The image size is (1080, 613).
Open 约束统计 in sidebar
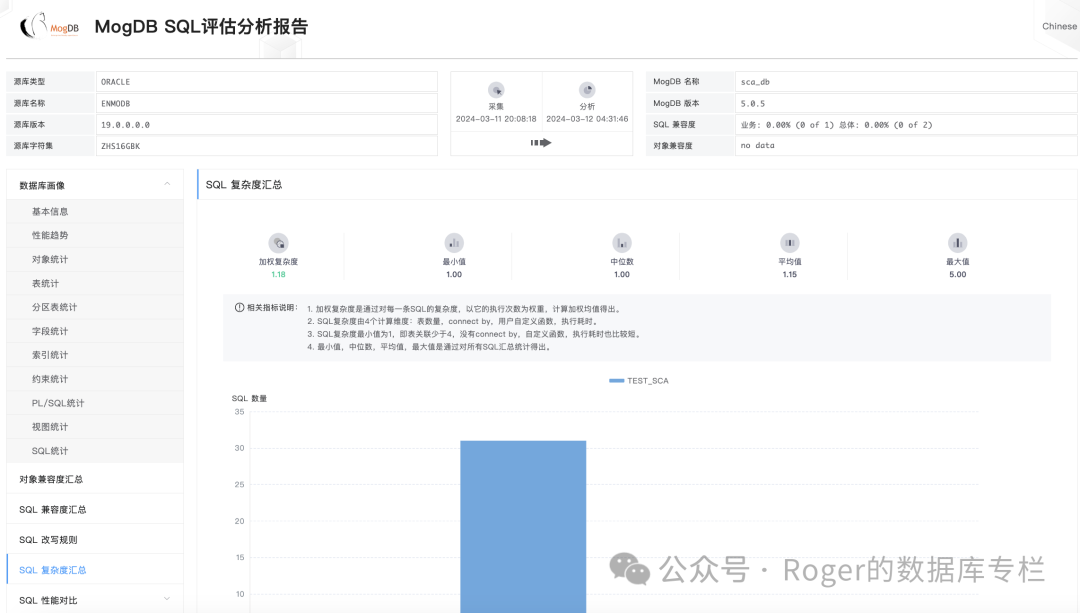pyautogui.click(x=95, y=379)
